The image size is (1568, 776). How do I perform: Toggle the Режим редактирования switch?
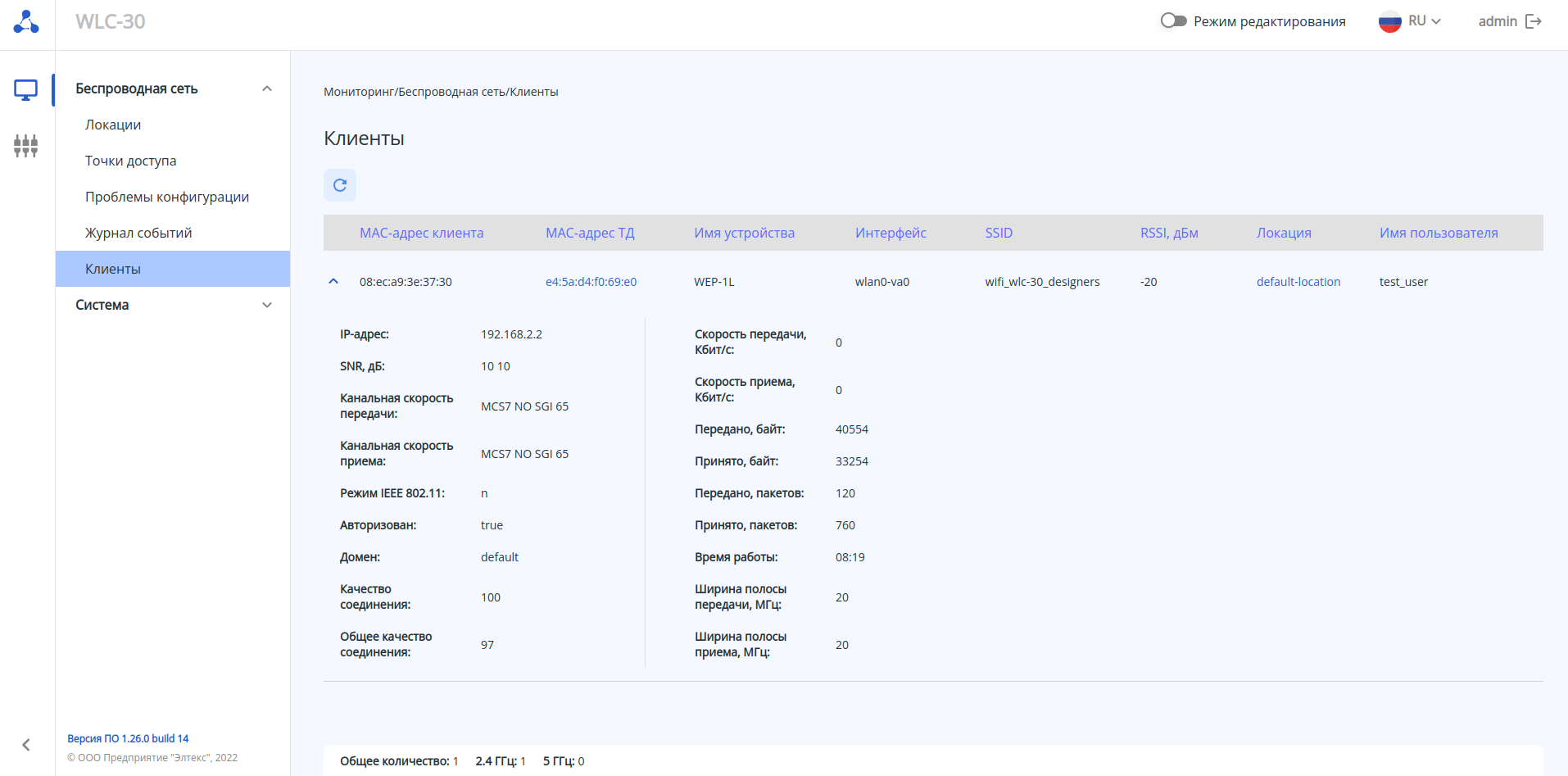[1173, 21]
